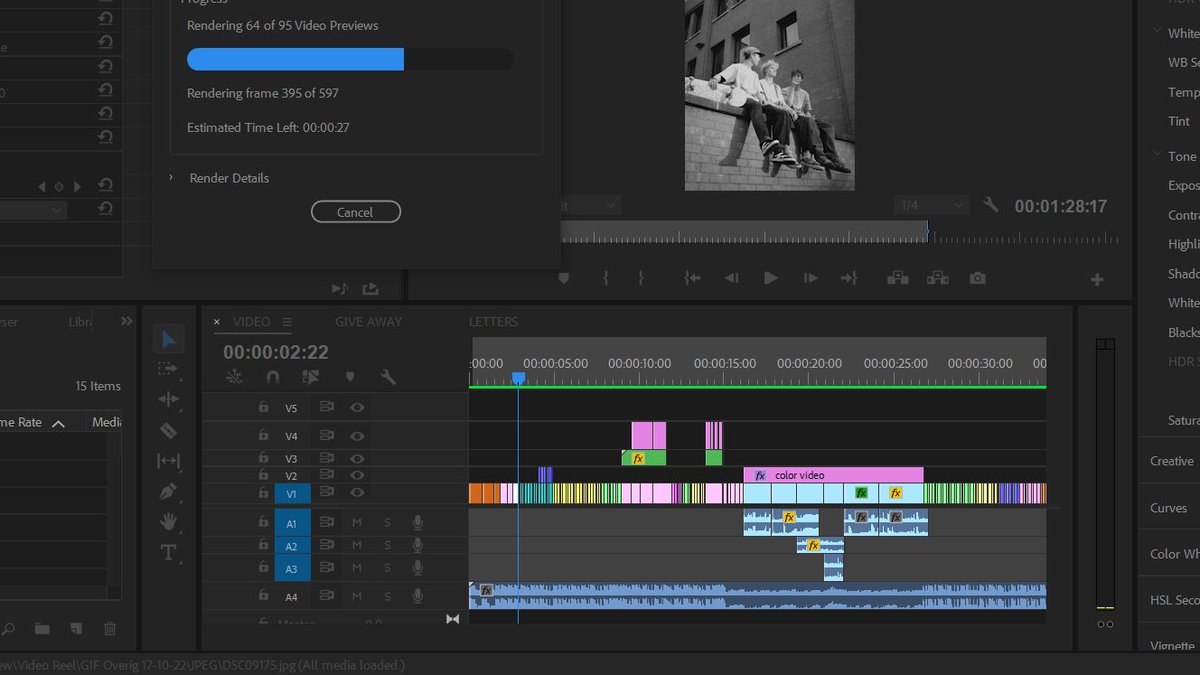Click New Item icon in project panel

(x=76, y=629)
